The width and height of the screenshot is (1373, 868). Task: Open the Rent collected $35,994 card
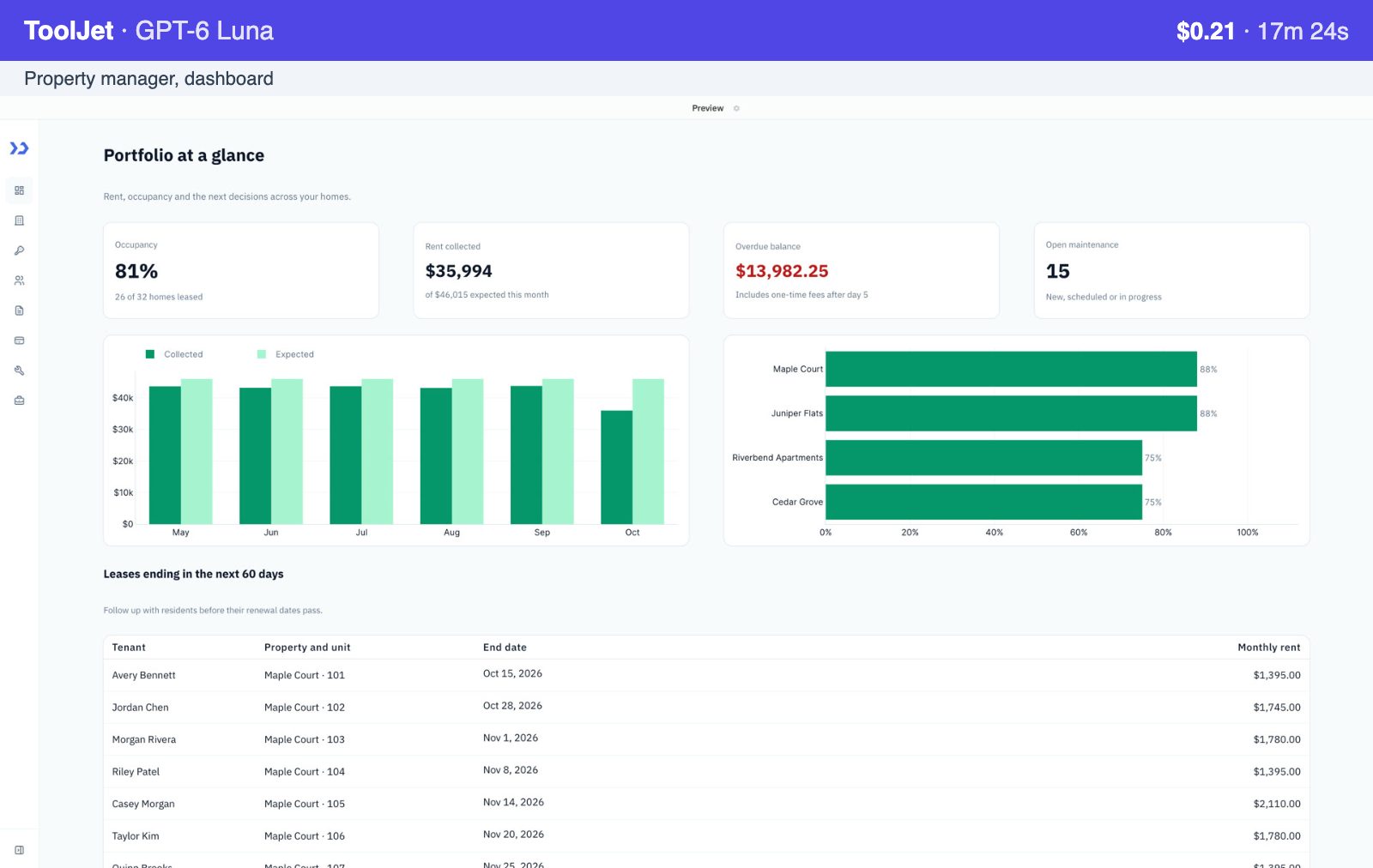(x=551, y=270)
